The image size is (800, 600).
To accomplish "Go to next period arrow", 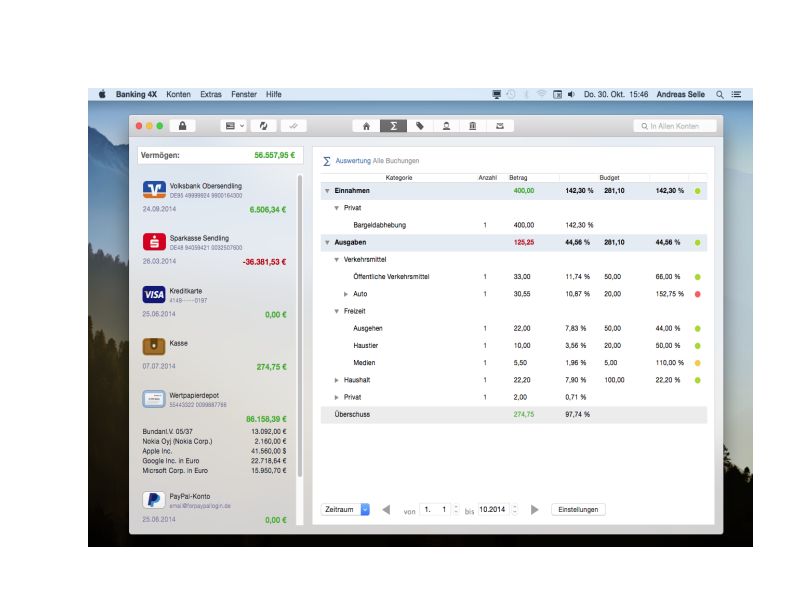I will click(534, 510).
